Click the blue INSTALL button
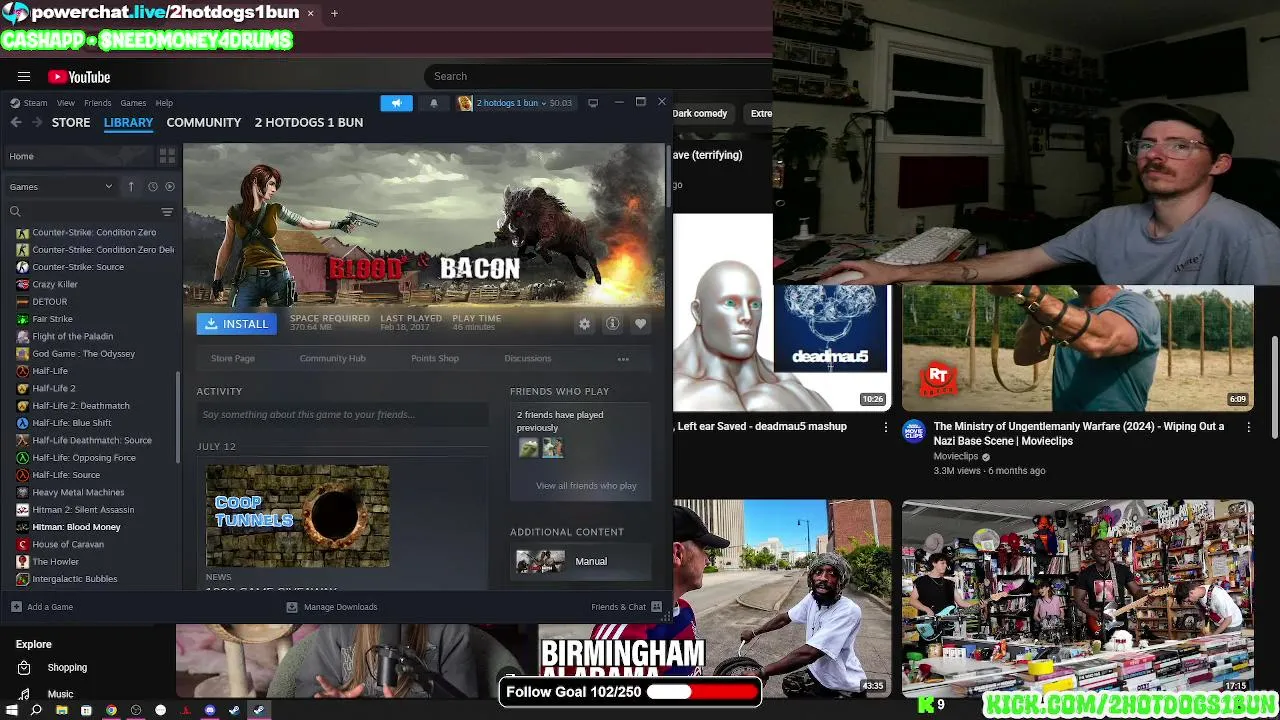The height and width of the screenshot is (720, 1280). coord(237,324)
